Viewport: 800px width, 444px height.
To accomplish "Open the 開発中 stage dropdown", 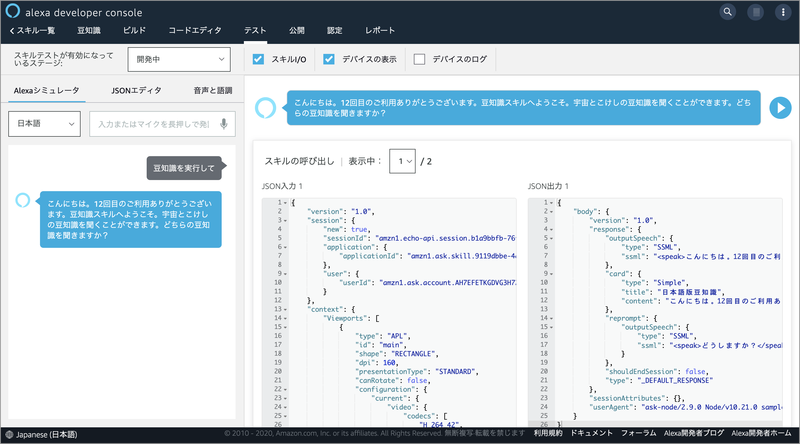I will (x=179, y=59).
